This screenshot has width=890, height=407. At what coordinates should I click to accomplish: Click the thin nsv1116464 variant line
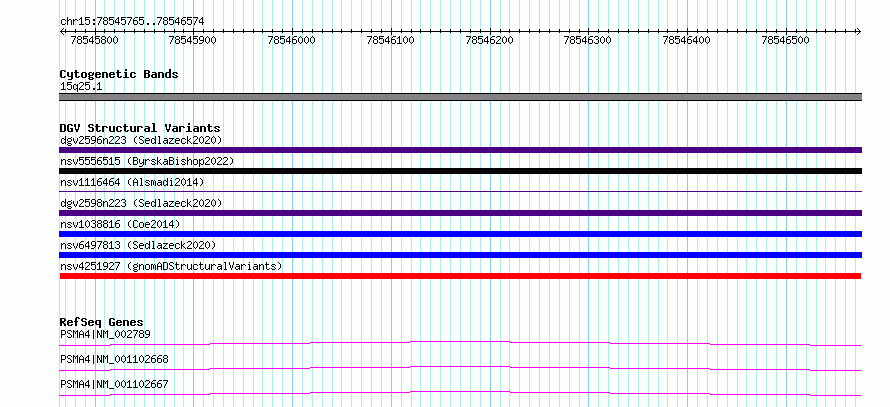[x=460, y=192]
